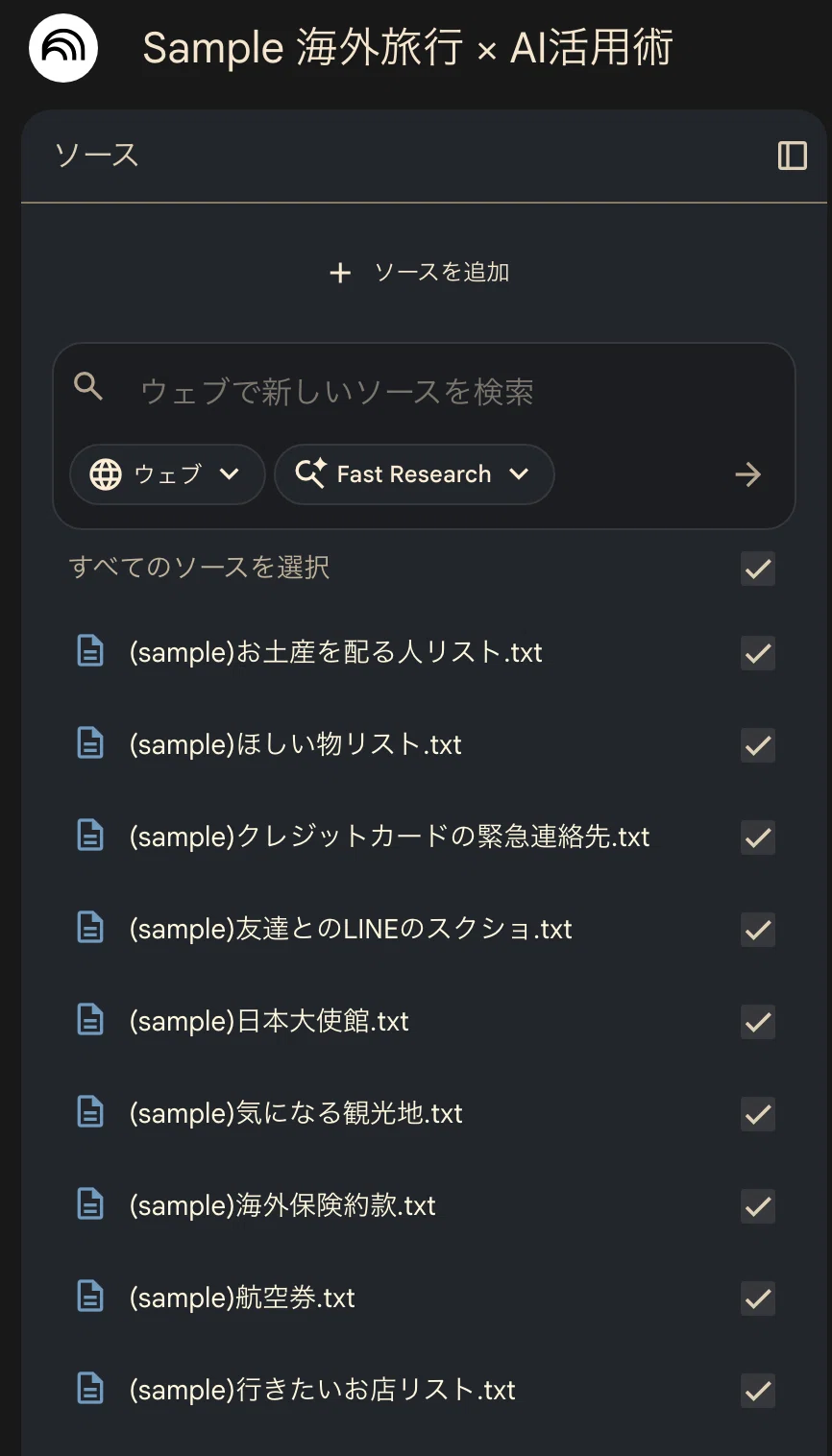Uncheck the 行きたいお店リスト.txt checkbox
This screenshot has width=832, height=1456.
[x=758, y=1391]
